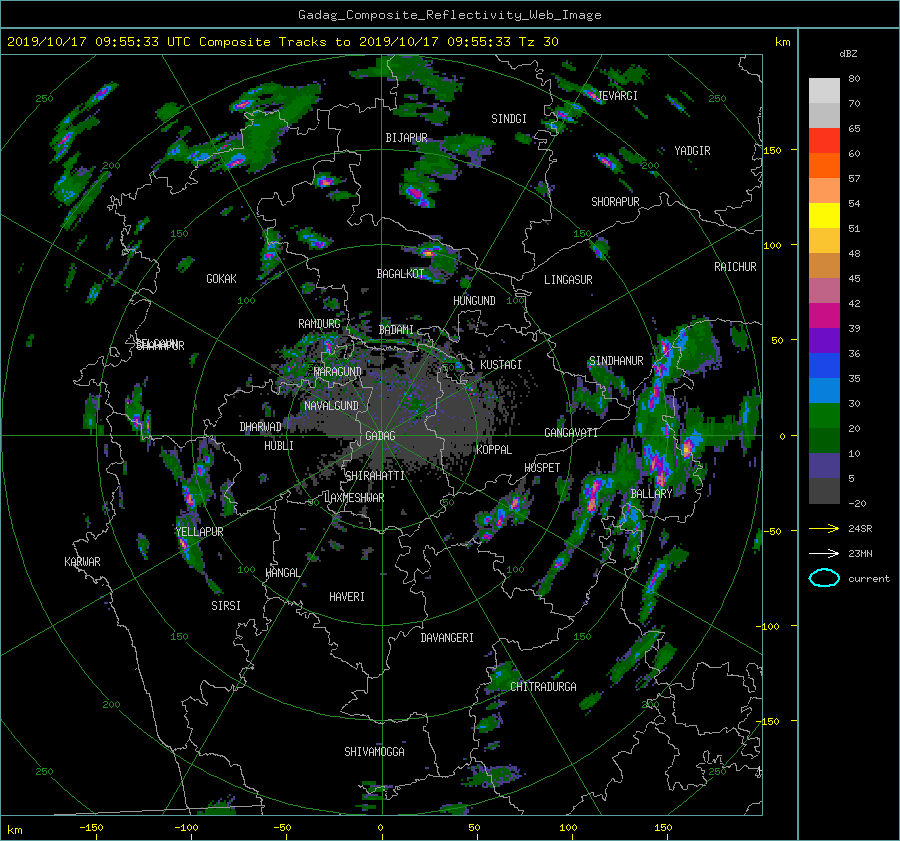Click the SHIVAMOGGA city label
The width and height of the screenshot is (900, 841).
click(374, 751)
